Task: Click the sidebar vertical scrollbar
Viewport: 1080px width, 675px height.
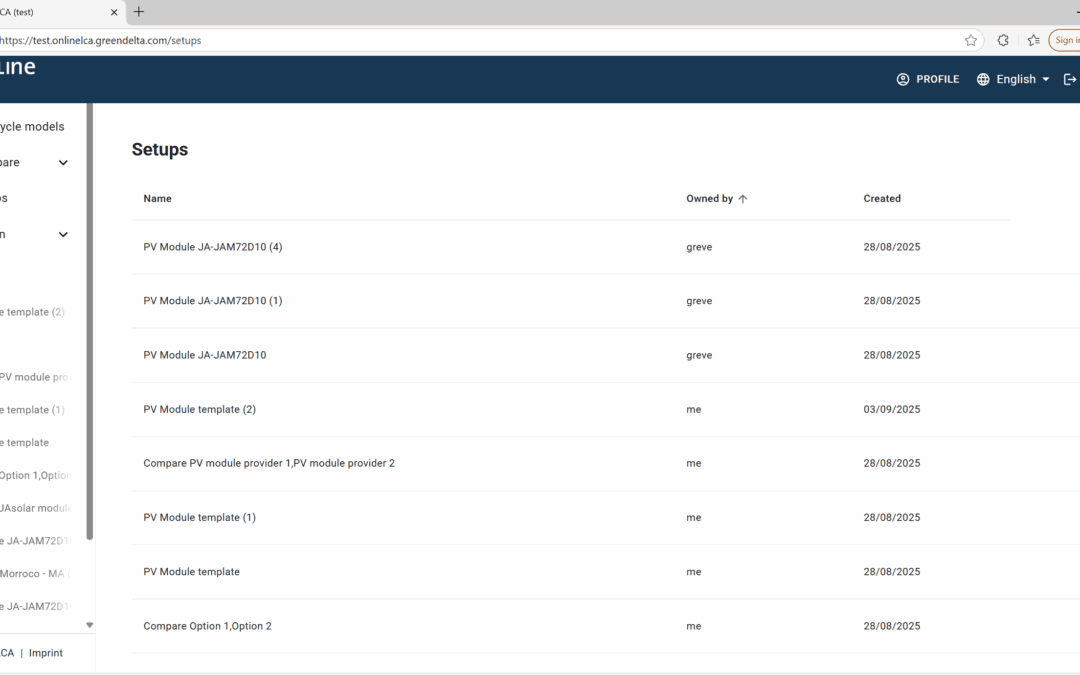Action: [90, 320]
